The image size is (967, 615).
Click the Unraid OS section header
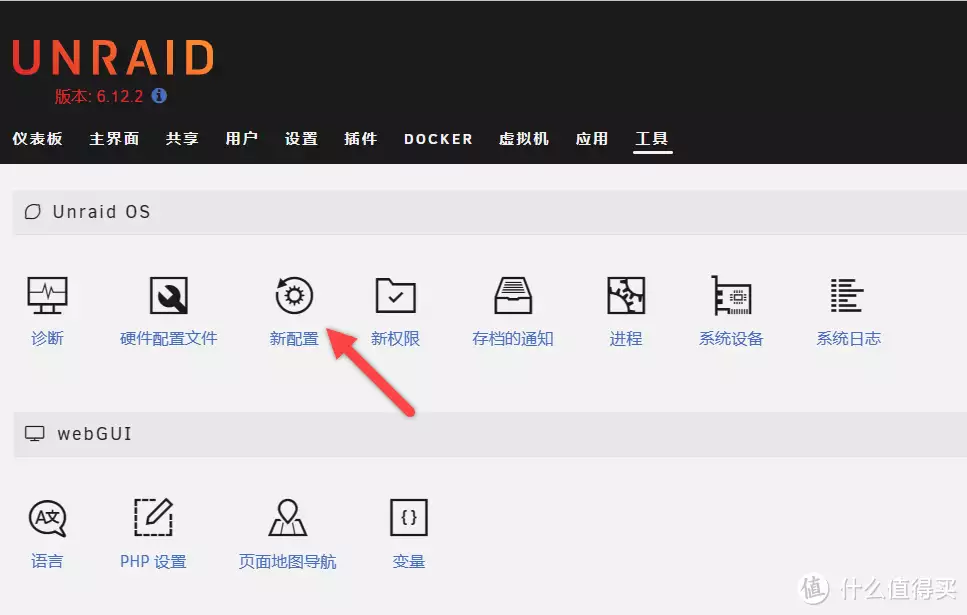490,212
